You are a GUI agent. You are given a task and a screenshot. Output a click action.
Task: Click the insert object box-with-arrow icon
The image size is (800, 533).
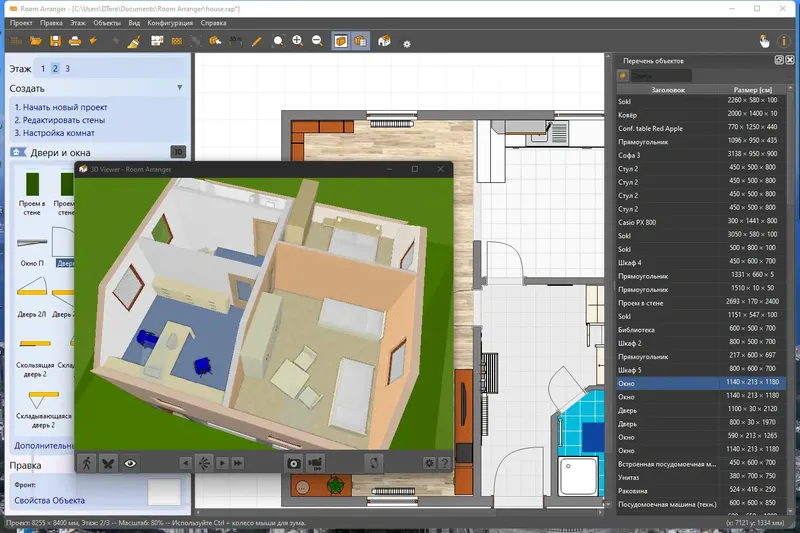[215, 41]
